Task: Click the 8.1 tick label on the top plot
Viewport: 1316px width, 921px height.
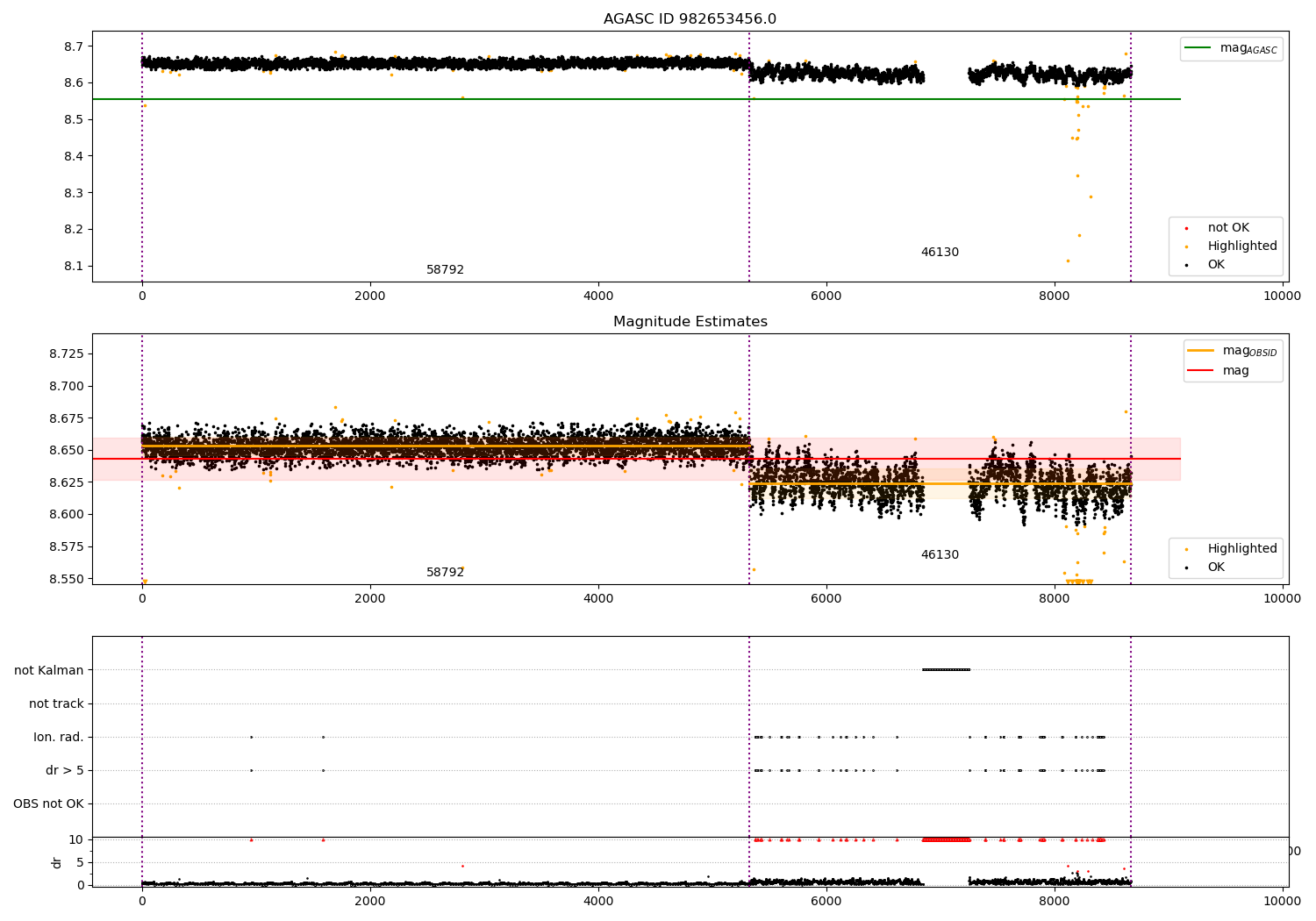Action: tap(74, 266)
